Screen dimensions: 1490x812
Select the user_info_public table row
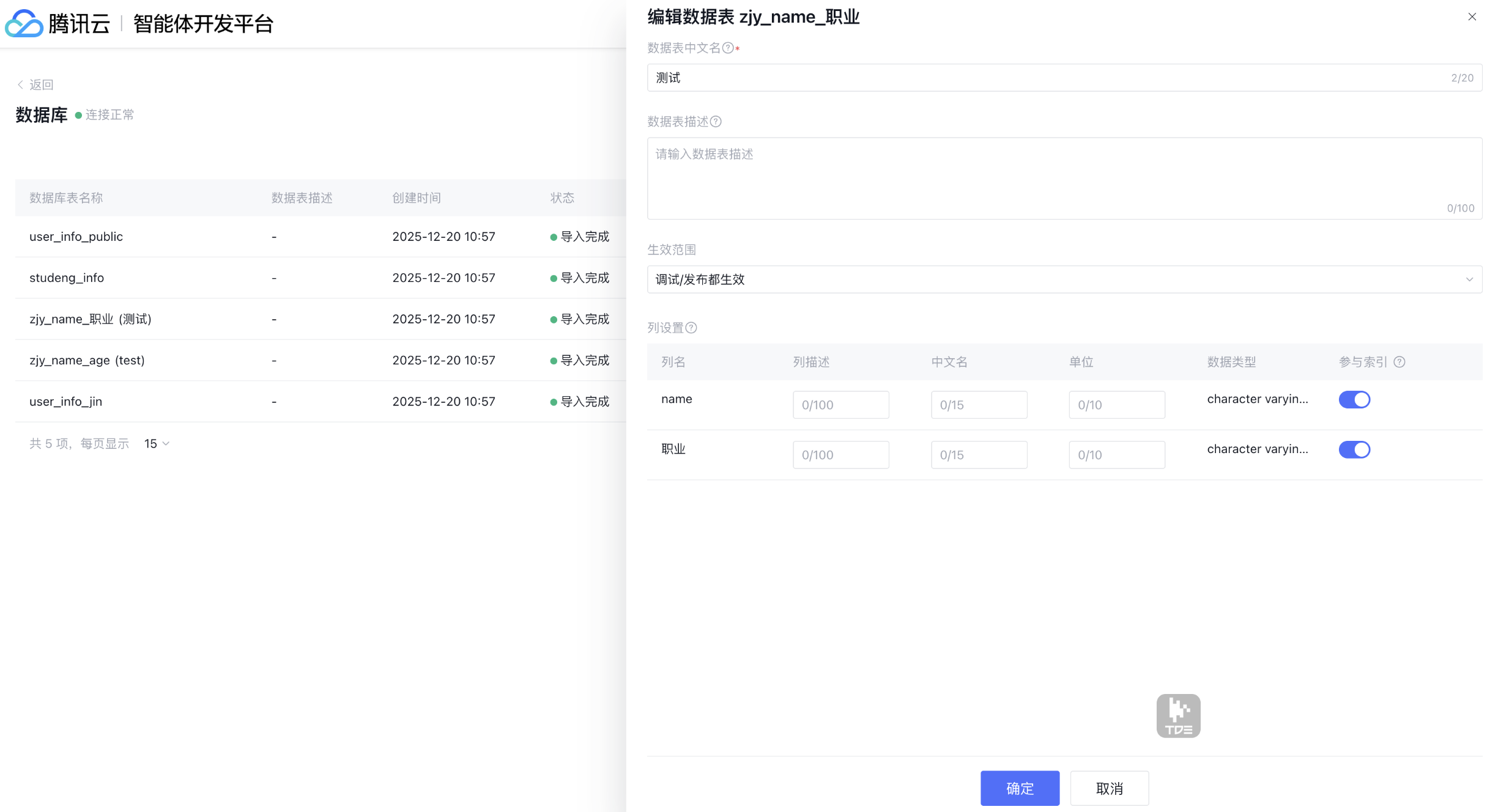(76, 237)
